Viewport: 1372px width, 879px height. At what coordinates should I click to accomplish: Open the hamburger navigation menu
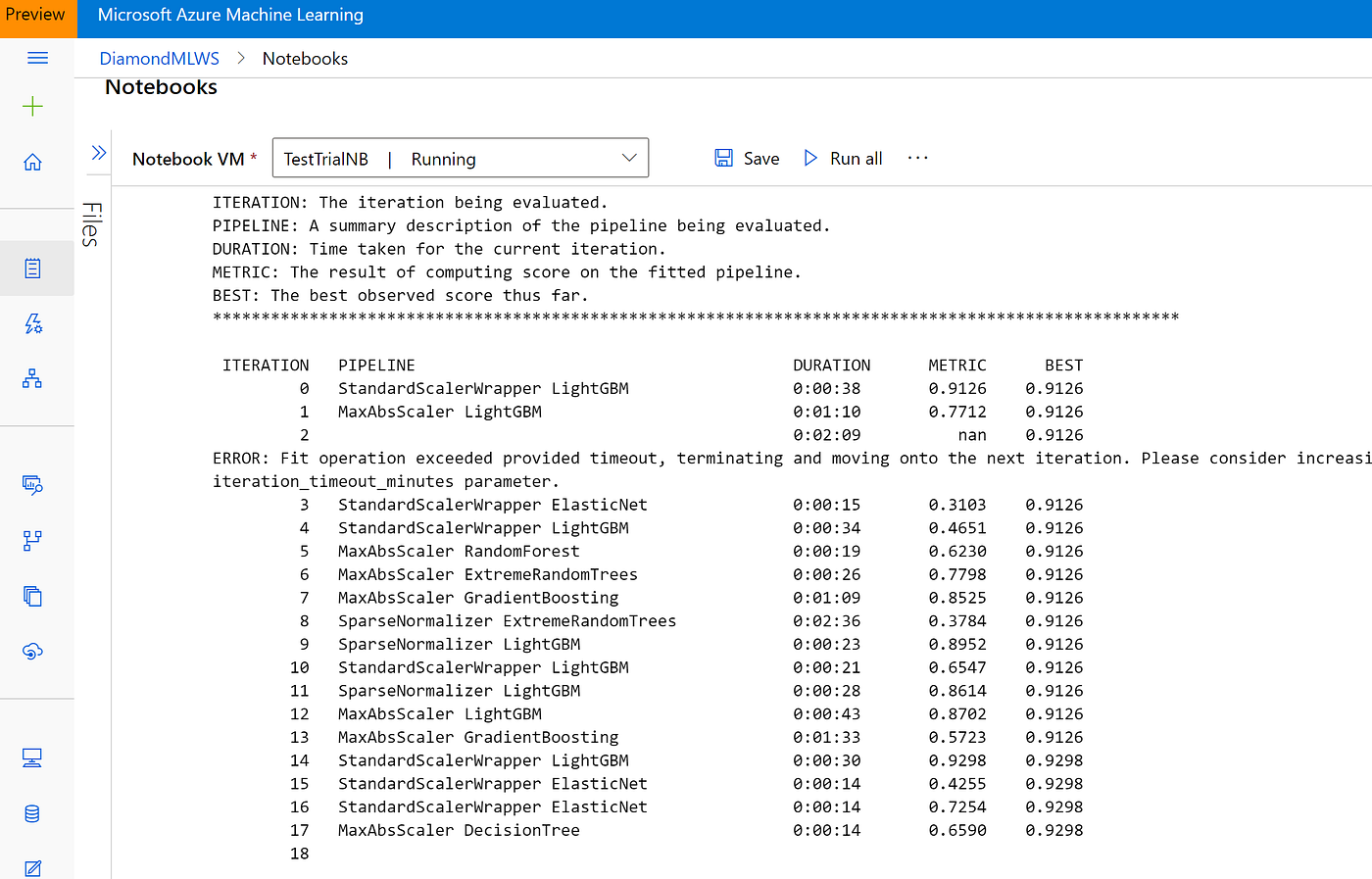pyautogui.click(x=37, y=58)
